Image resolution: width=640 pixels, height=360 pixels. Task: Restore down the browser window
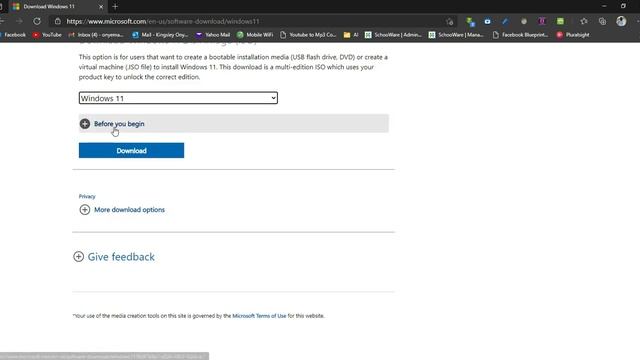pos(623,6)
